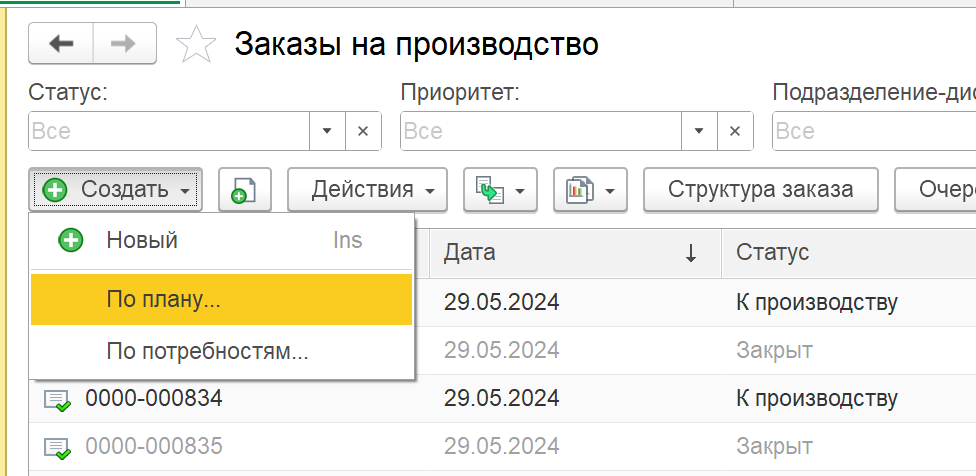The image size is (976, 476).
Task: Click the Структура заказа button
Action: 761,189
